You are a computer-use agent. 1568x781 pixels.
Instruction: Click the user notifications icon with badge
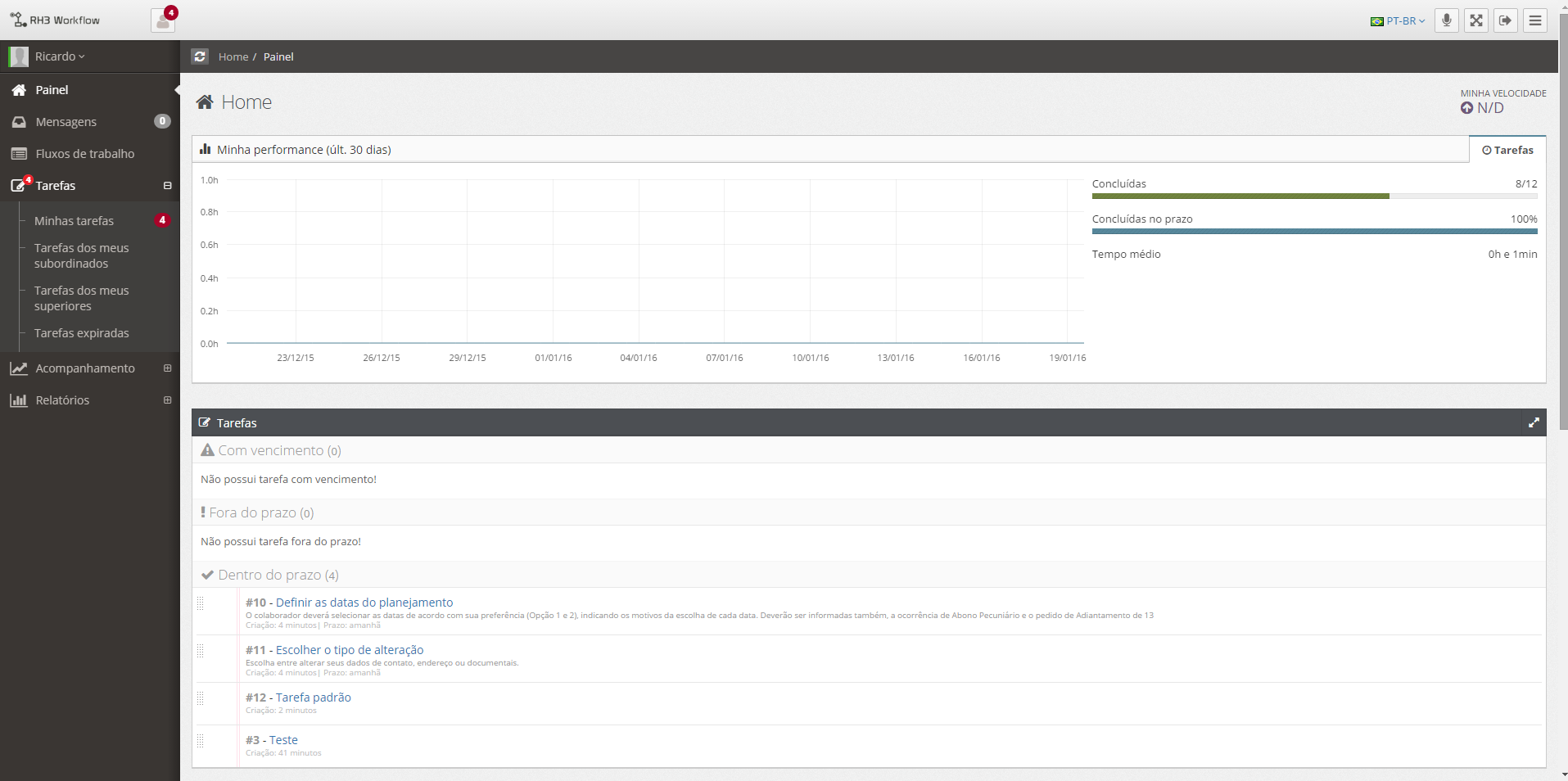(163, 20)
